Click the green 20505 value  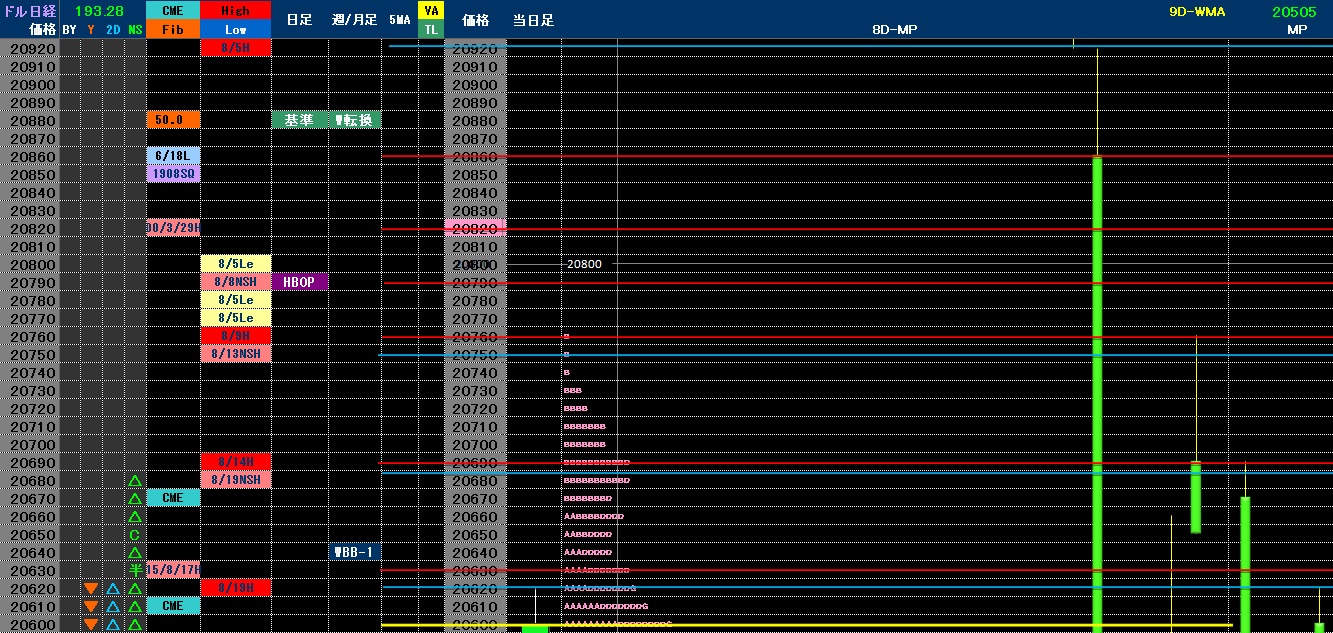coord(1293,12)
